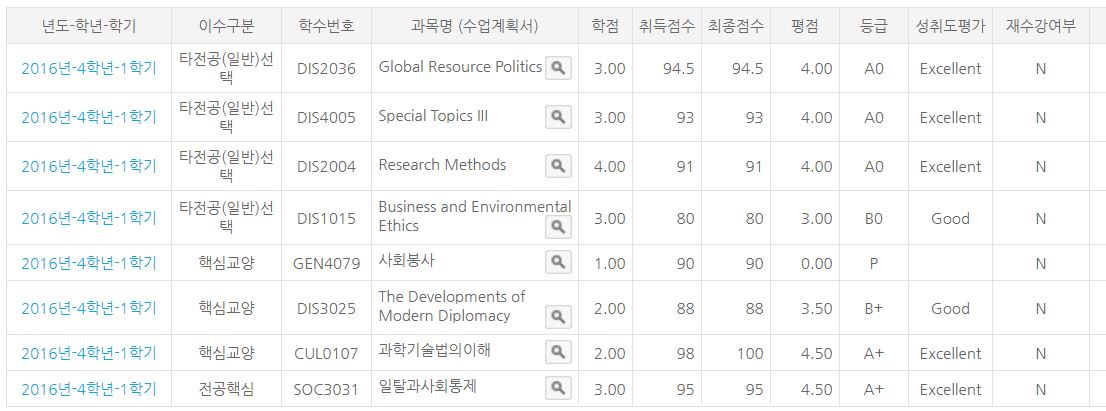Open syllabus magnifier for Business and Environmental Ethics
Viewport: 1106px width, 411px height.
[558, 226]
